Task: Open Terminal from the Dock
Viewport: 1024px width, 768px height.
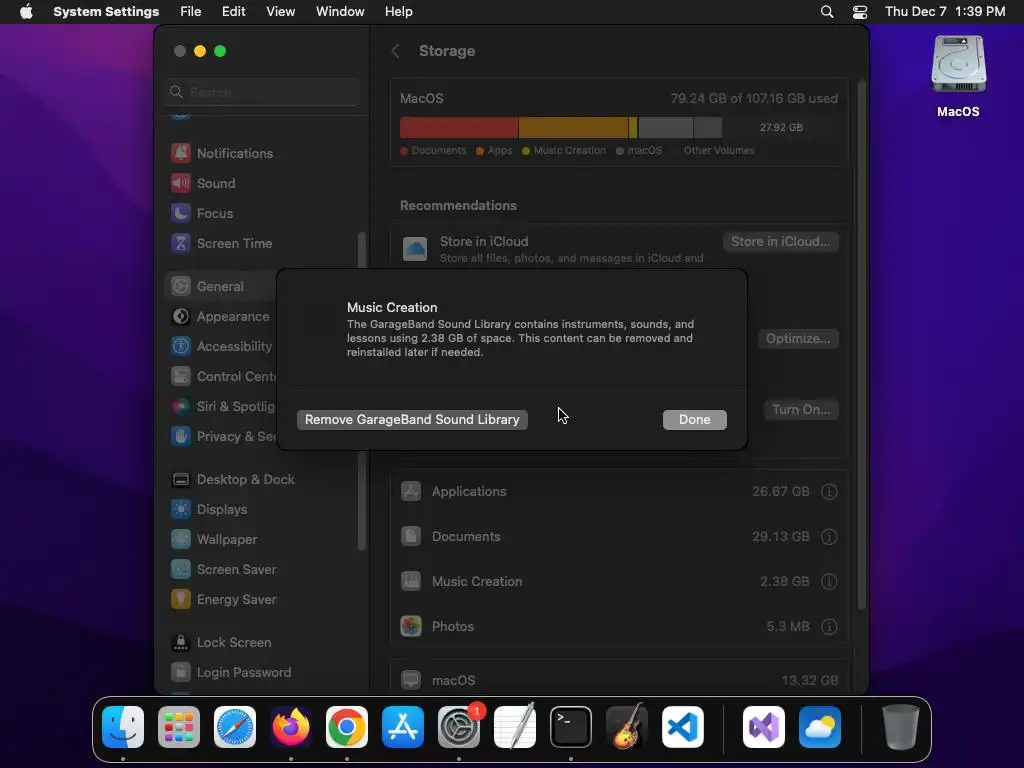Action: (571, 727)
